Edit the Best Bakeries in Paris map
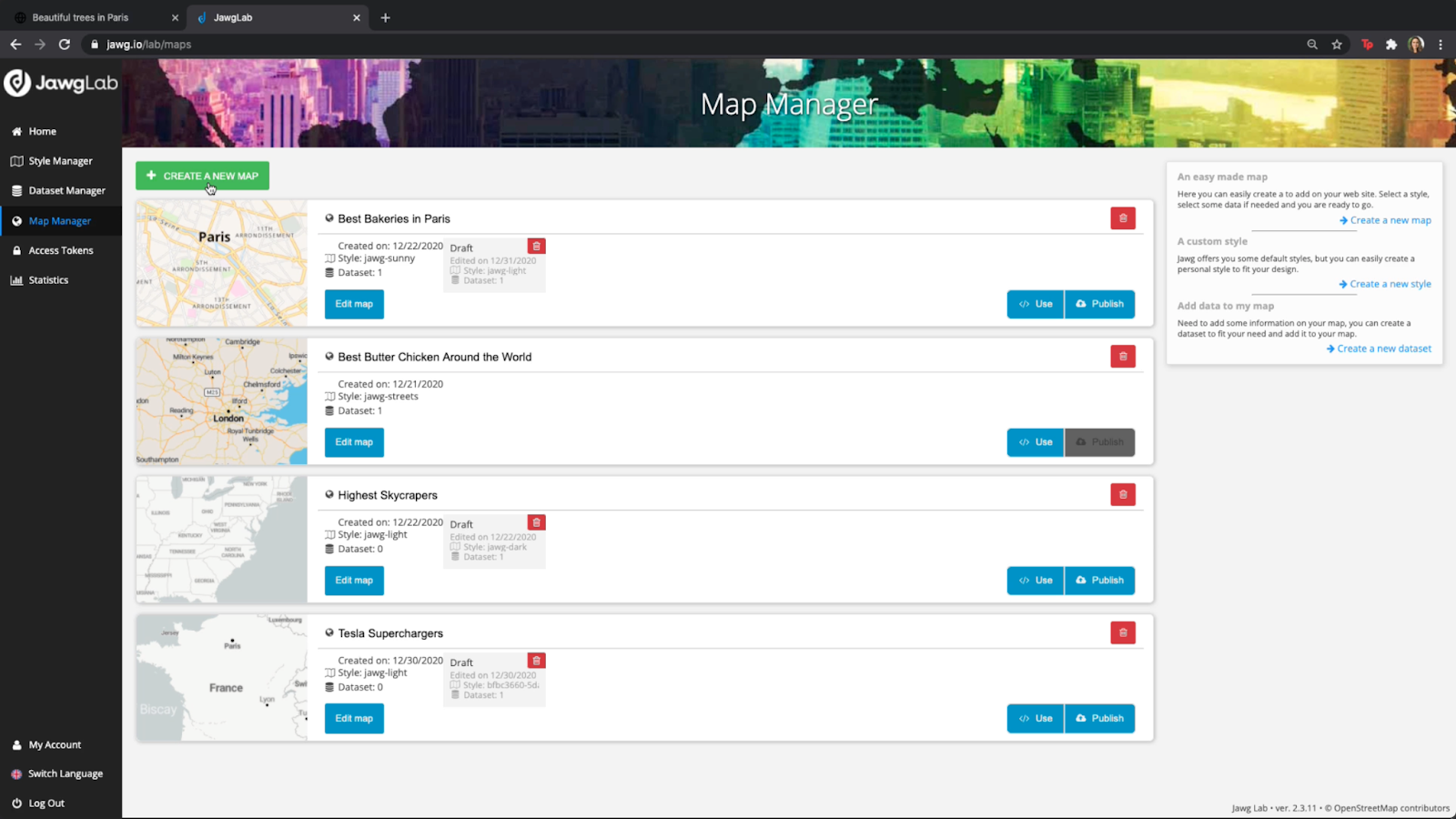 tap(354, 304)
